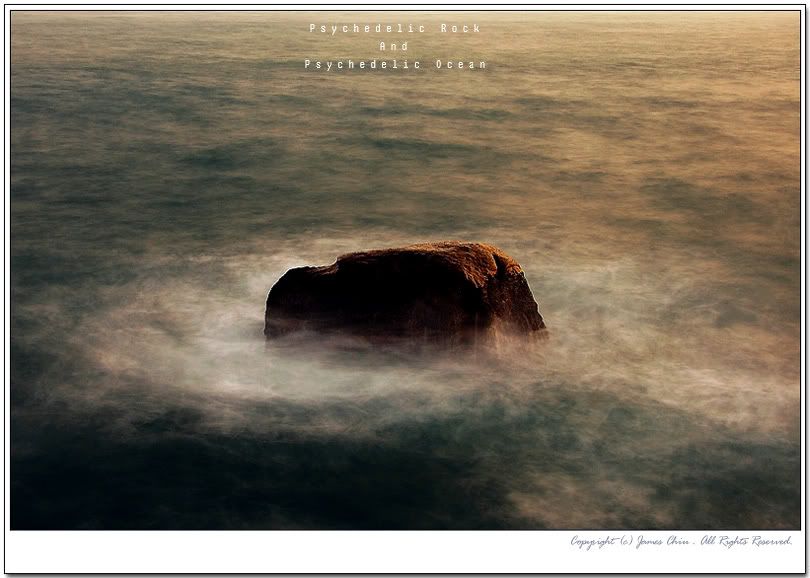The height and width of the screenshot is (578, 810).
Task: Click the James Chin copyright text
Action: 681,541
